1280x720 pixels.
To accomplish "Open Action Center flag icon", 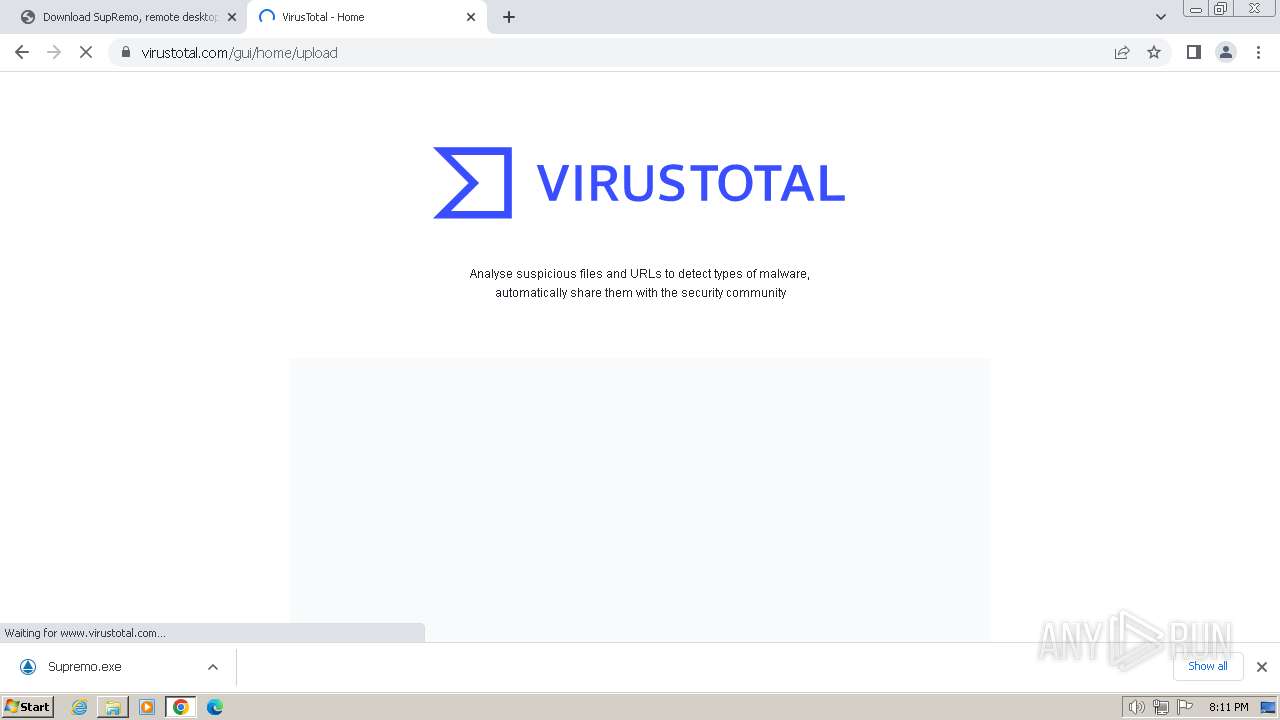I will click(1185, 707).
